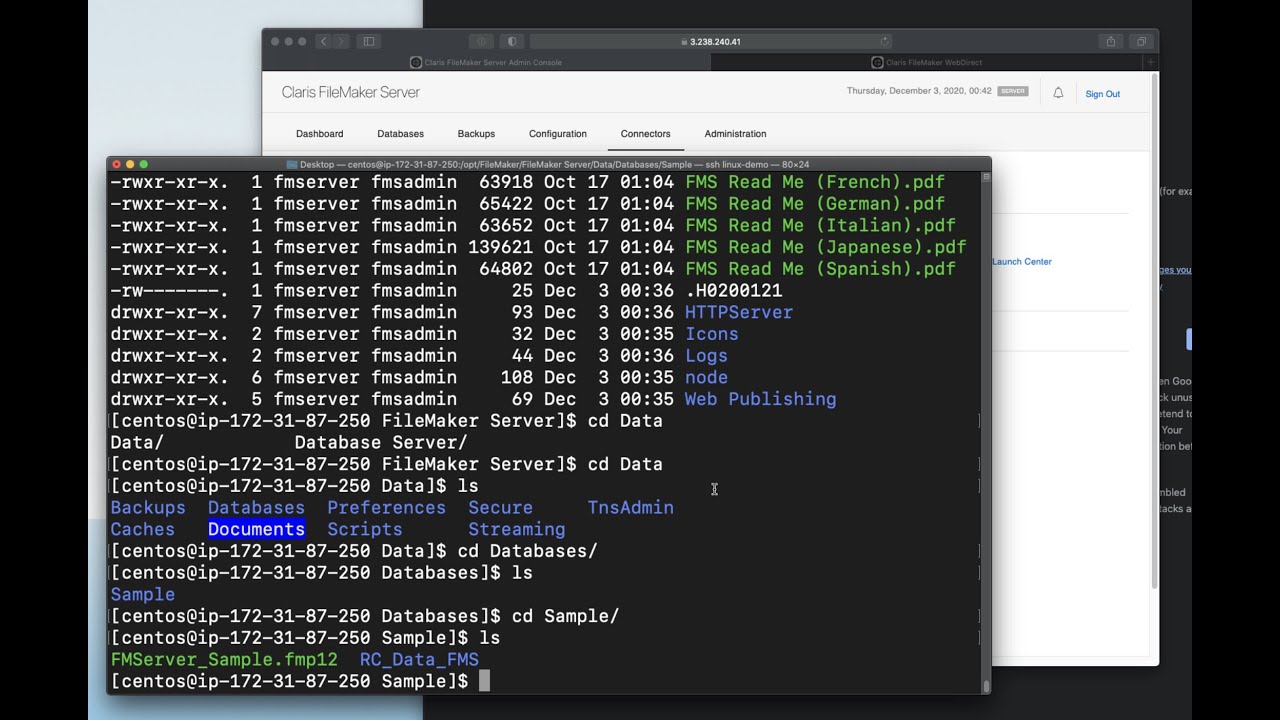Click RC_Data_FMS directory name in terminal
Screen dimensions: 1280x720
point(419,660)
